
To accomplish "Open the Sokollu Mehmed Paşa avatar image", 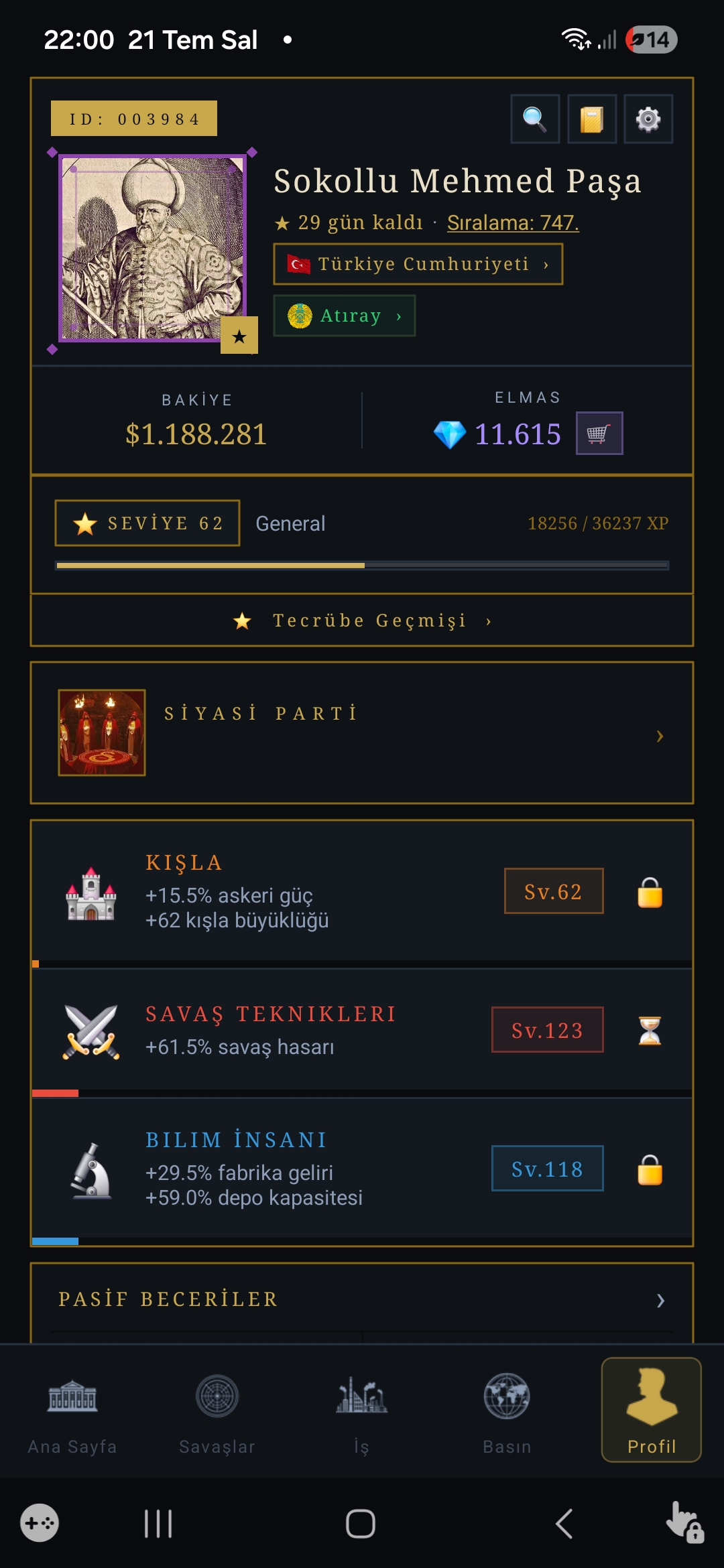I will (x=153, y=248).
